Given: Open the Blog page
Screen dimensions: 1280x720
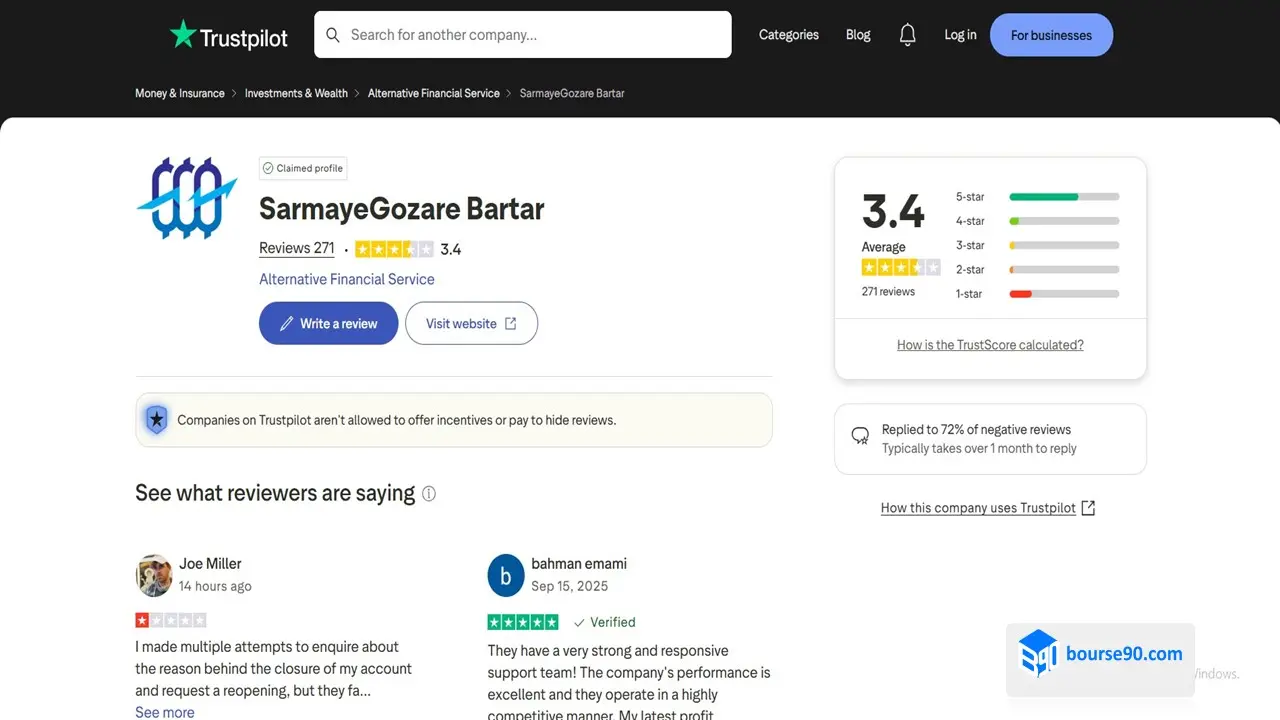Looking at the screenshot, I should [x=858, y=35].
